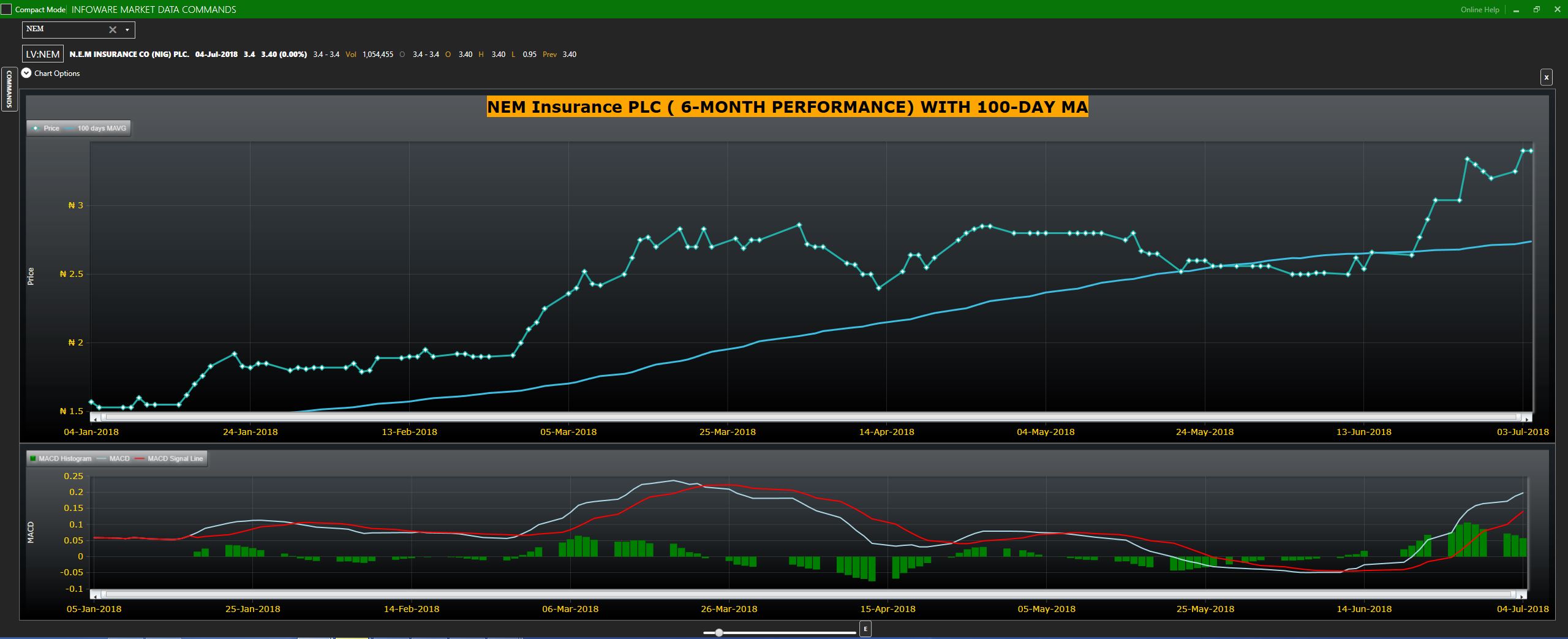
Task: Click the zoom slider at the bottom
Action: pos(719,632)
